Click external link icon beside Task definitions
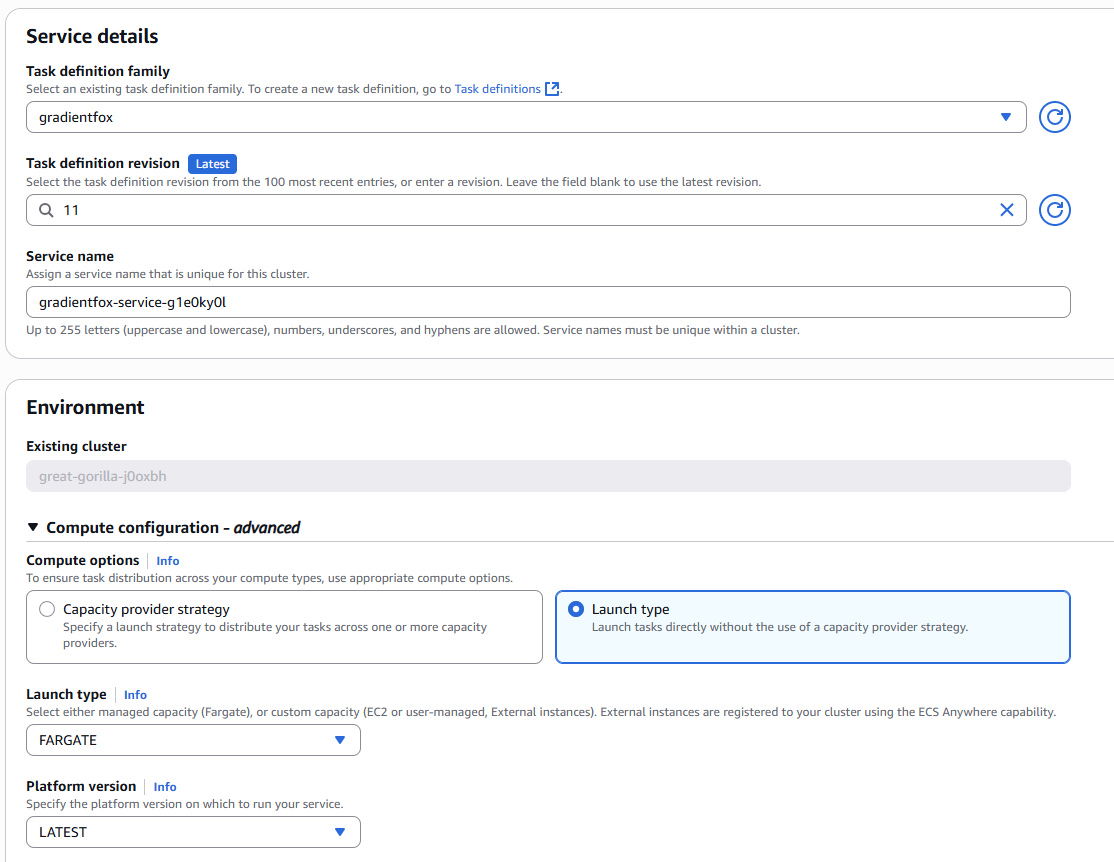Screen dimensions: 1114x862 click(551, 89)
